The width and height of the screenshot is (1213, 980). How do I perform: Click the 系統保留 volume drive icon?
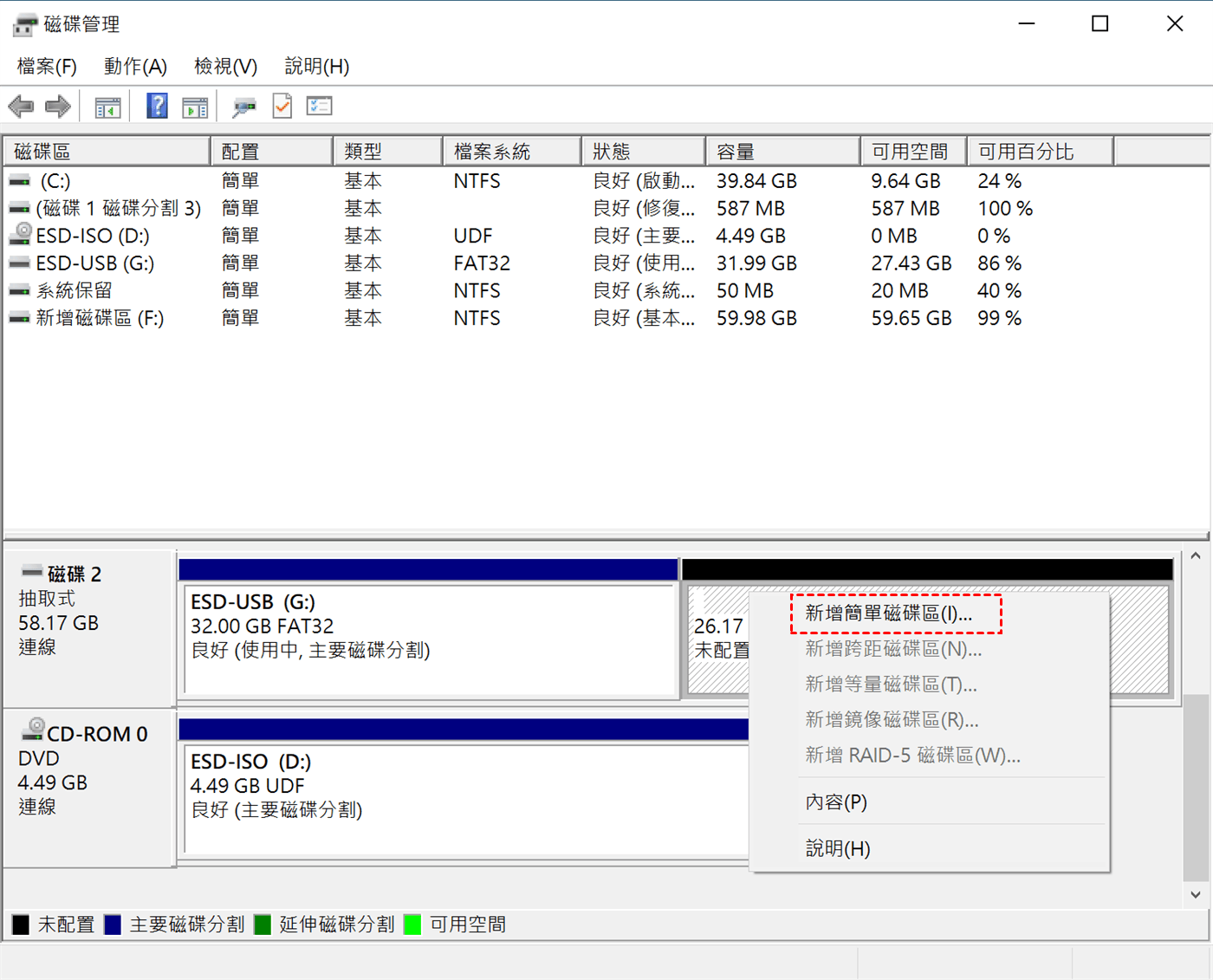19,290
